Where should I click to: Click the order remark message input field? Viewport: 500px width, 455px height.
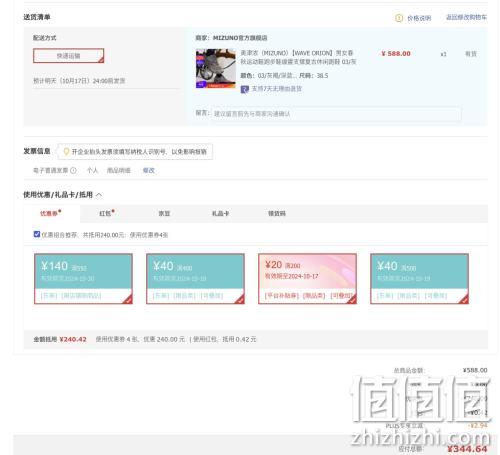[x=336, y=114]
